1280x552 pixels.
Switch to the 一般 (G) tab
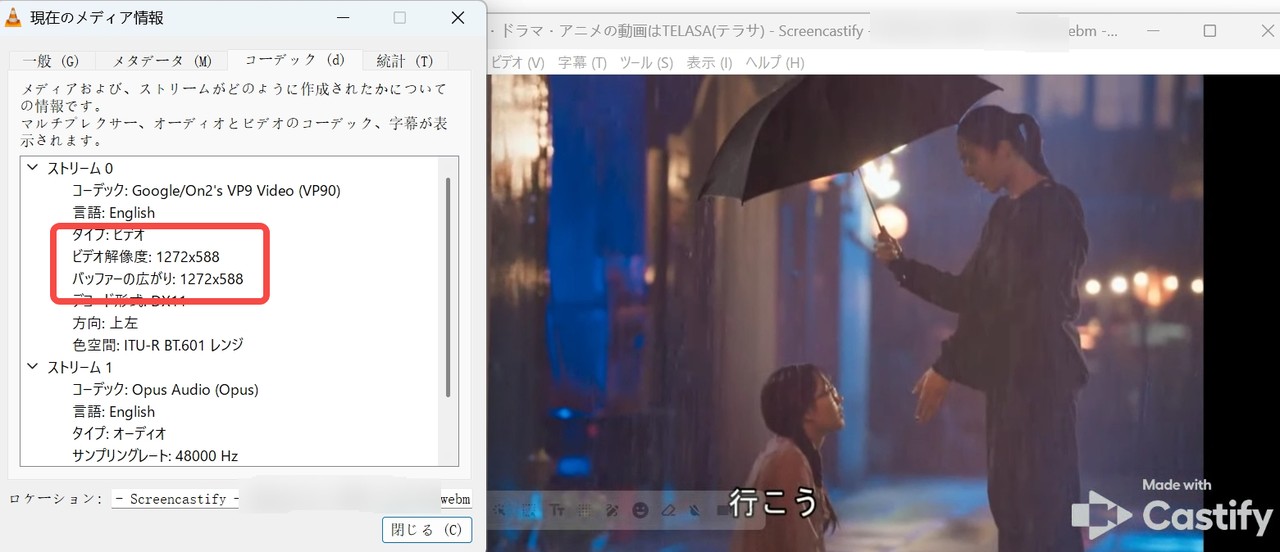[x=50, y=61]
